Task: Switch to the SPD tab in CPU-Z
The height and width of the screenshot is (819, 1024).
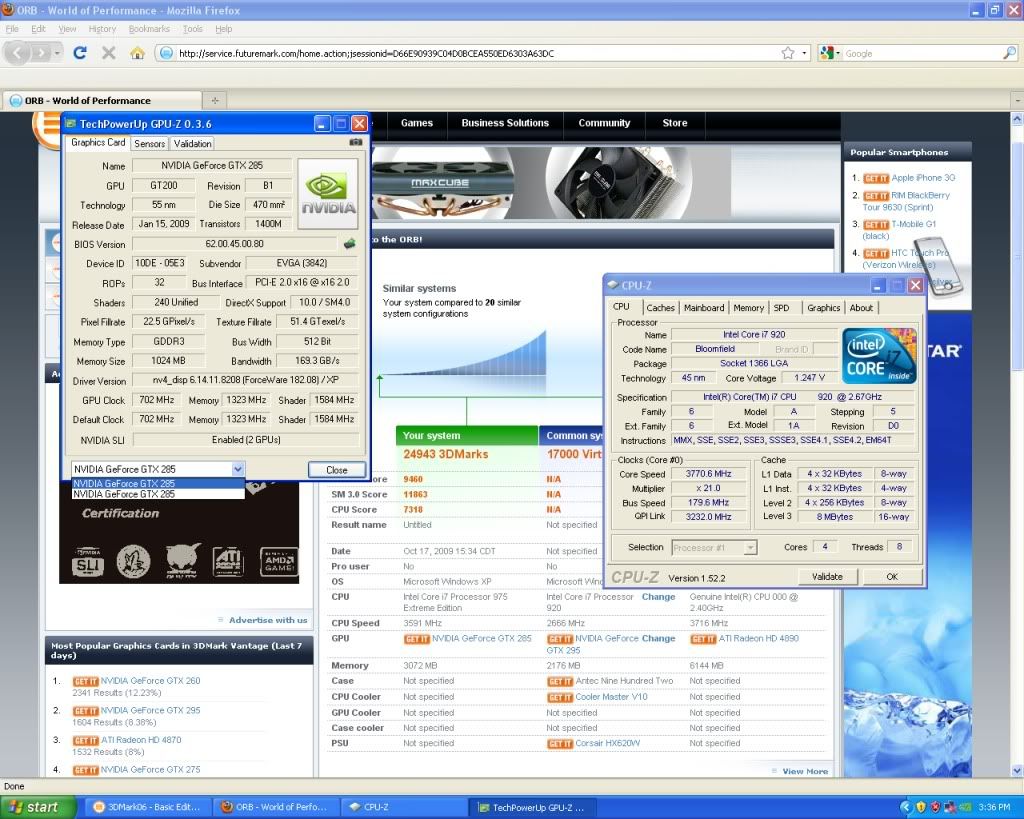Action: [782, 308]
